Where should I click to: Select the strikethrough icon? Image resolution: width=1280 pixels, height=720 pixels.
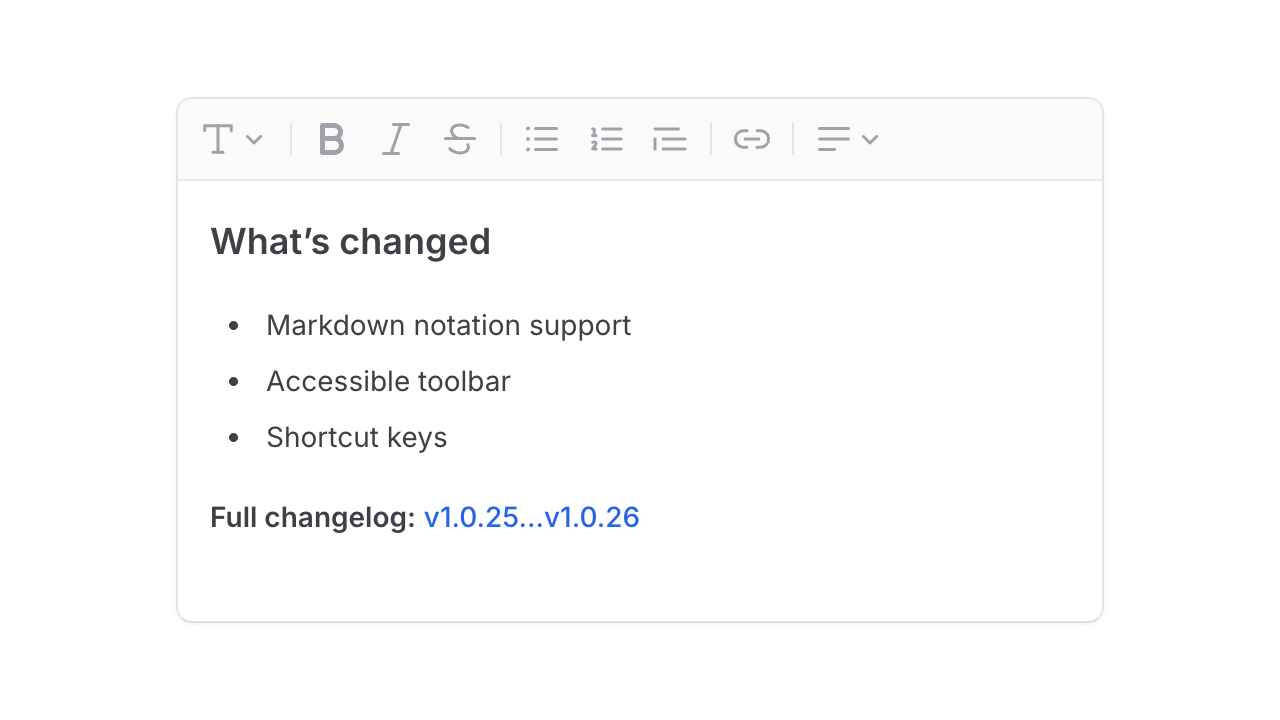point(459,139)
